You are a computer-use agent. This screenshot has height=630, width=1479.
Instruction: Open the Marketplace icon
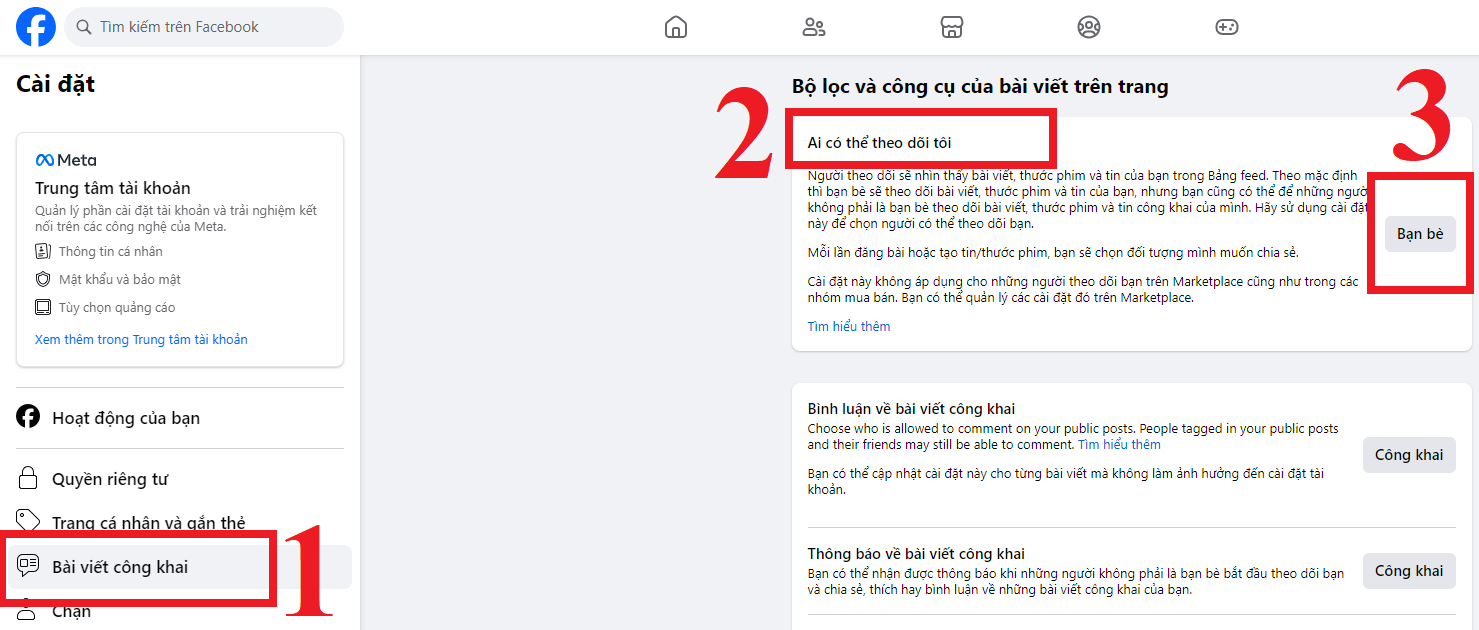952,27
